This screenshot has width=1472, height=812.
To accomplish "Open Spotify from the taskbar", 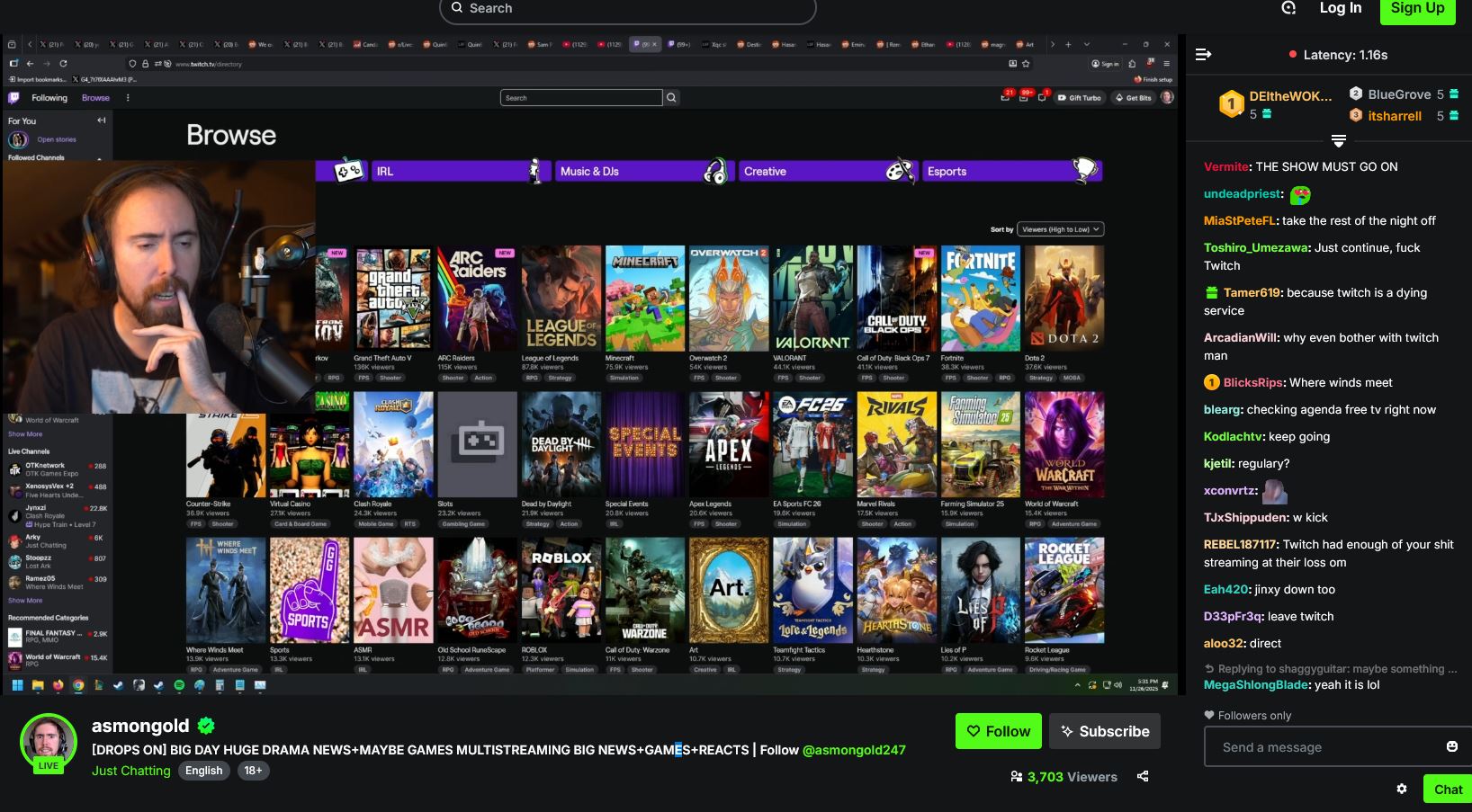I will coord(179,685).
